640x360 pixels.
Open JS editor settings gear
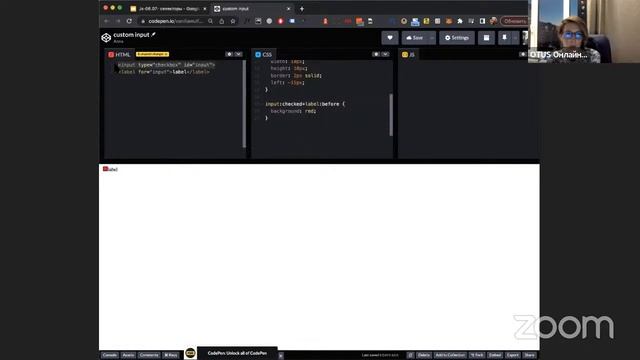point(522,54)
